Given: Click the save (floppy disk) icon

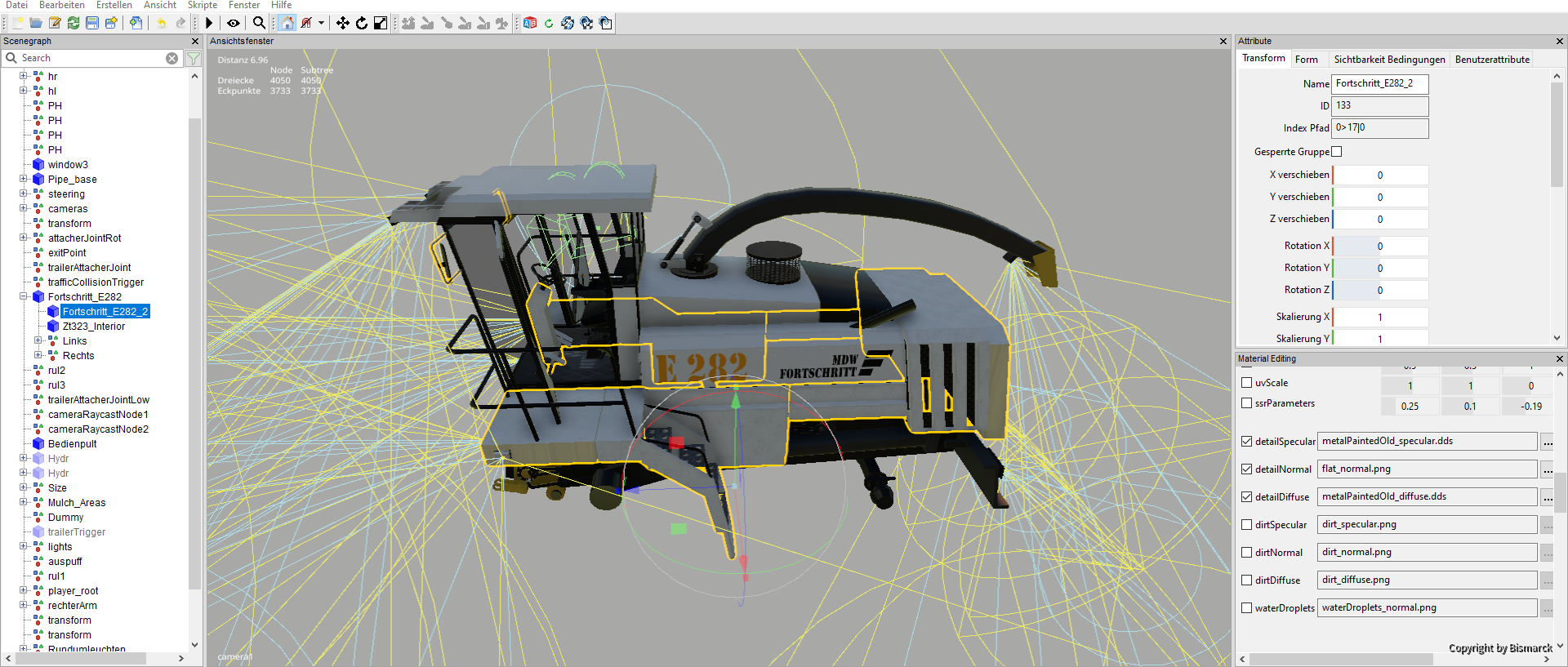Looking at the screenshot, I should click(92, 23).
